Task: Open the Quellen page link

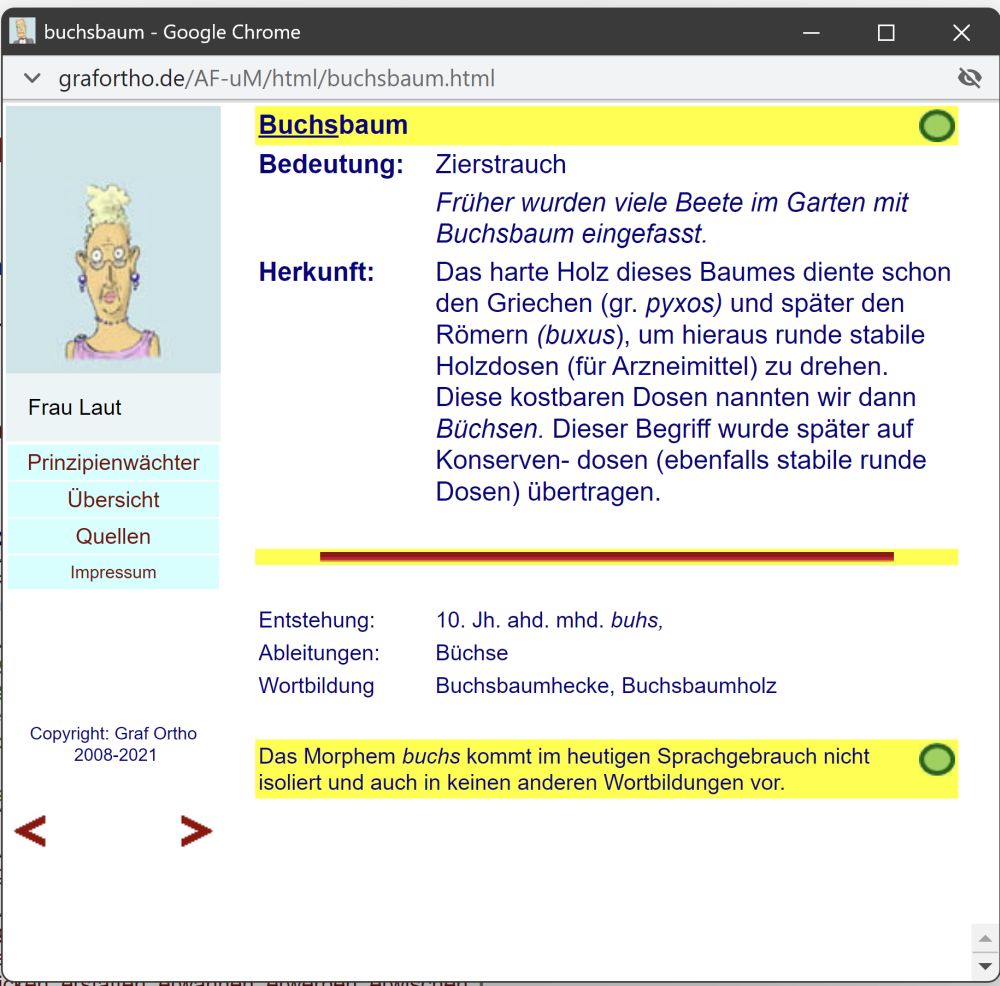Action: pos(113,537)
